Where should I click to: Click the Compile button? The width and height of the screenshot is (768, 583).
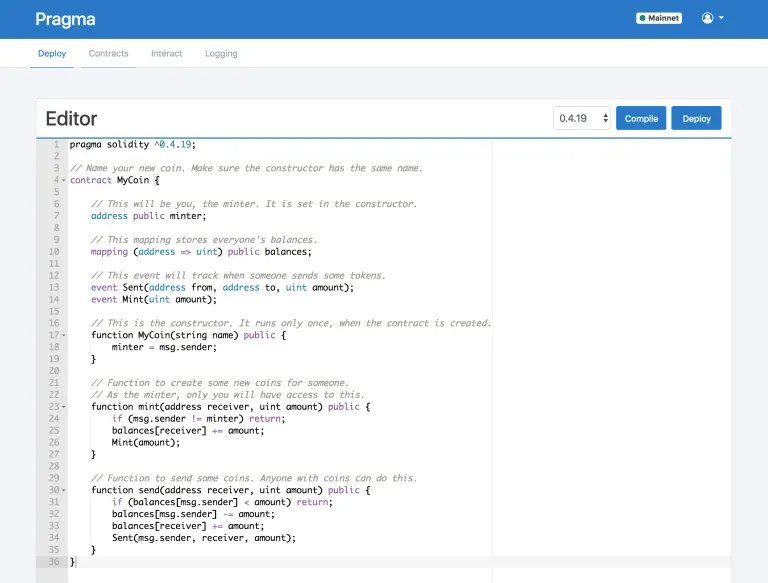click(641, 118)
